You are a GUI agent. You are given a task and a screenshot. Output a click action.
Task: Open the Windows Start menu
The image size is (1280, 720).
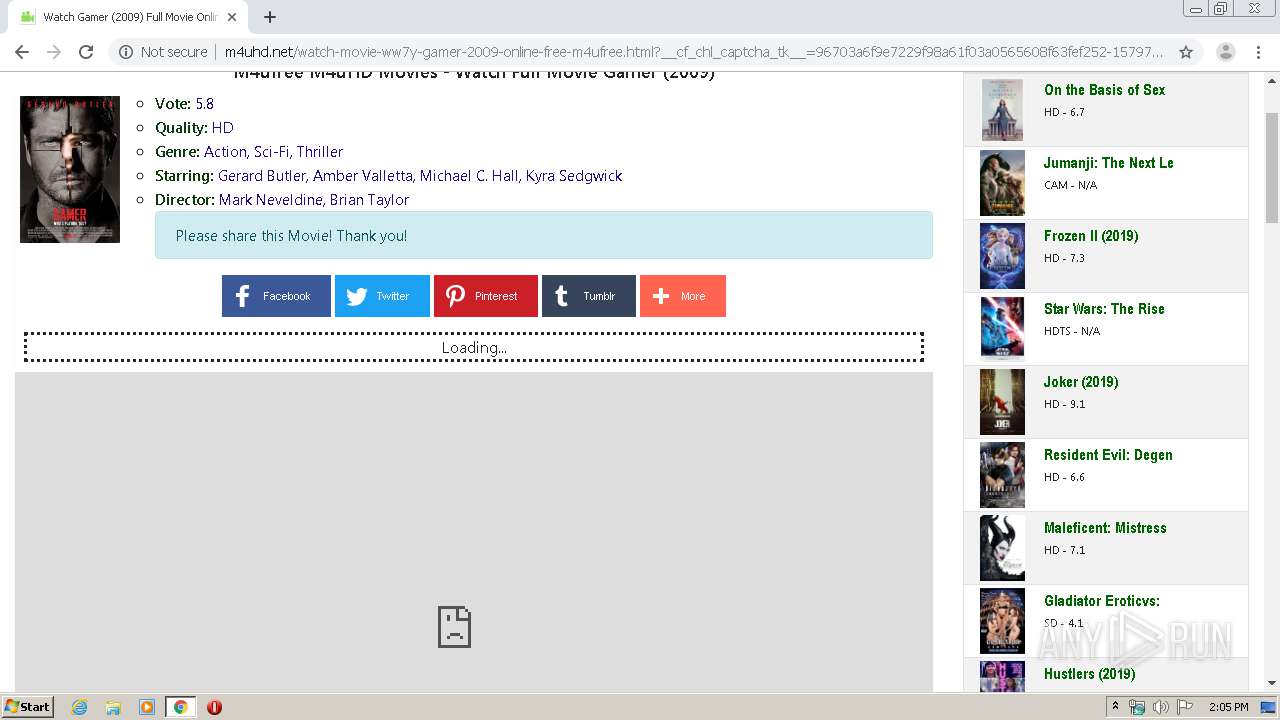[28, 707]
